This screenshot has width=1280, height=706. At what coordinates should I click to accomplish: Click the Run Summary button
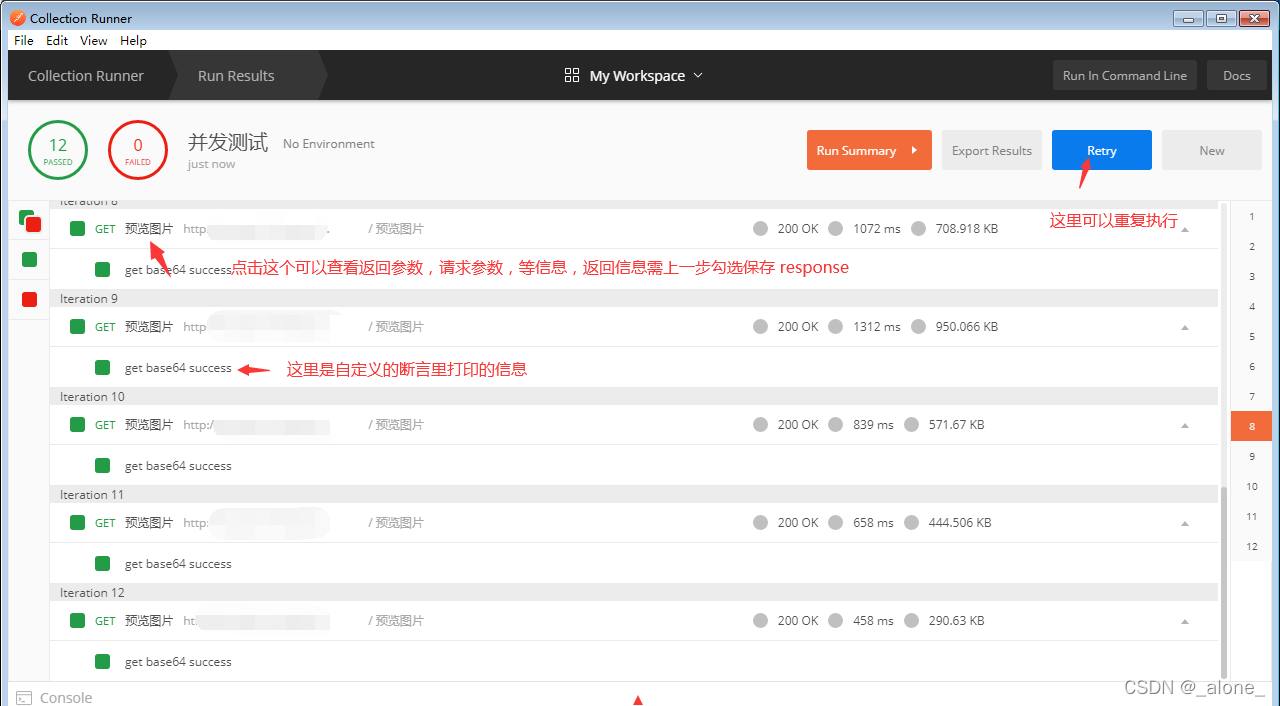coord(869,150)
